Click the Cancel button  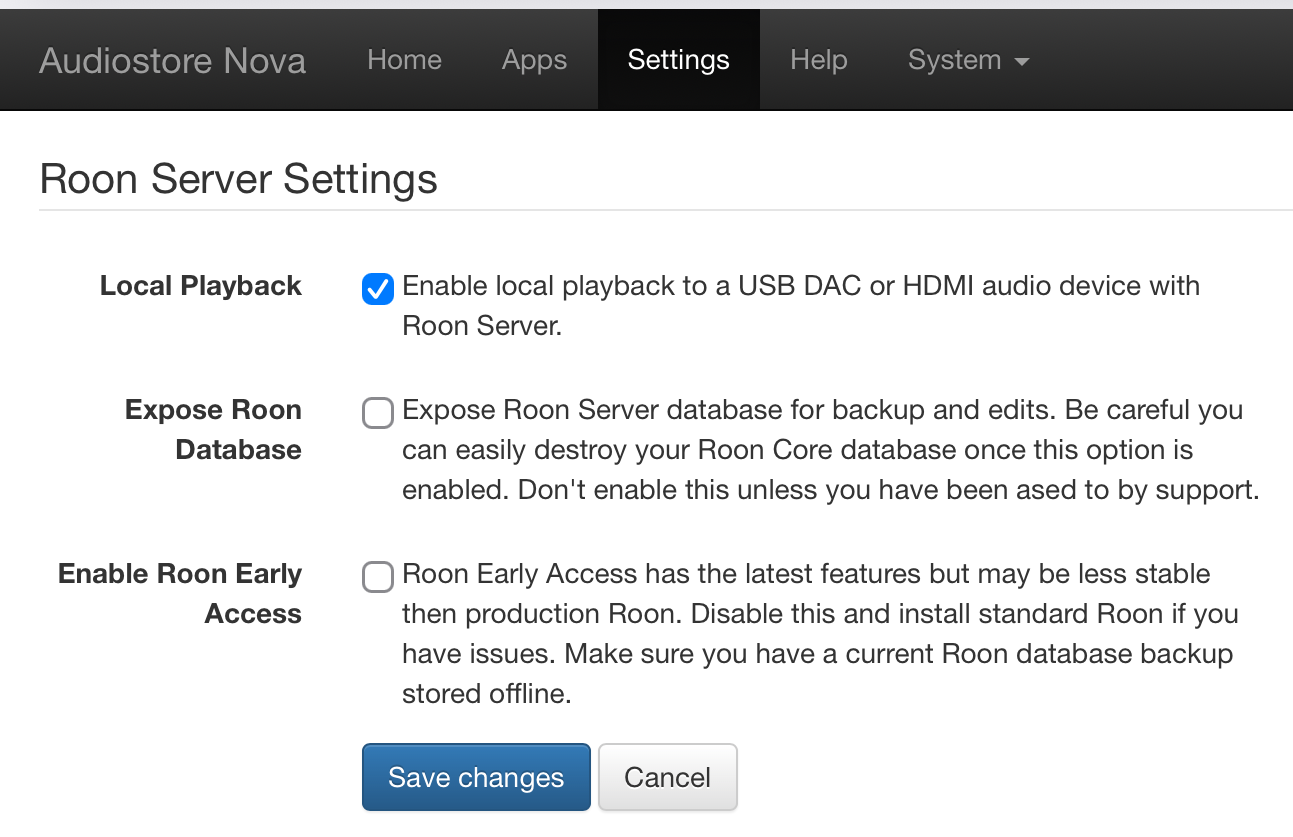pyautogui.click(x=667, y=777)
